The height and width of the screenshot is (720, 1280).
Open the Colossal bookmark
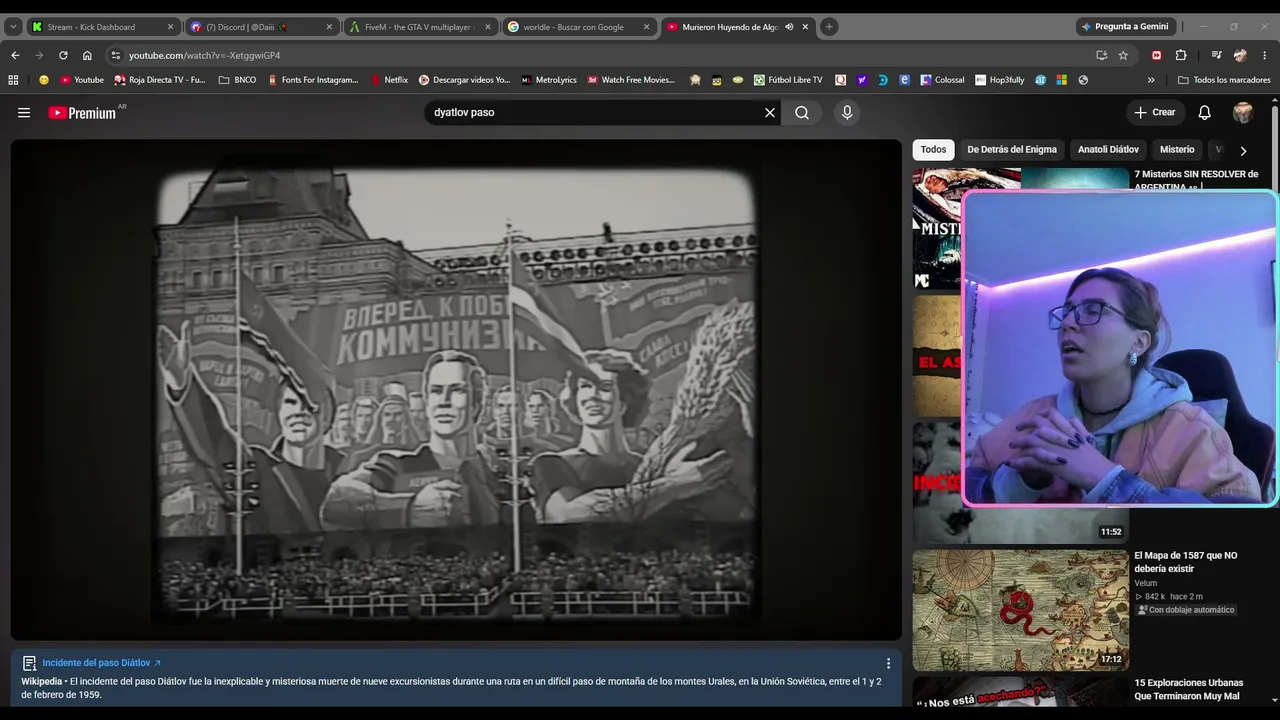pos(942,80)
